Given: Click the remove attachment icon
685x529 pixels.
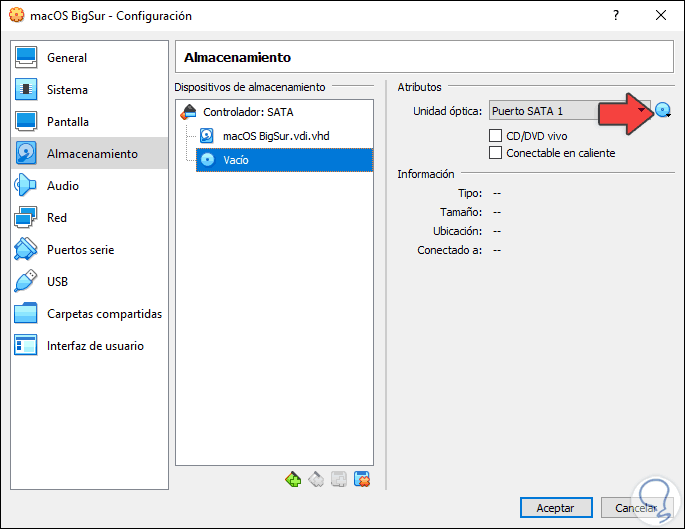Looking at the screenshot, I should (362, 479).
